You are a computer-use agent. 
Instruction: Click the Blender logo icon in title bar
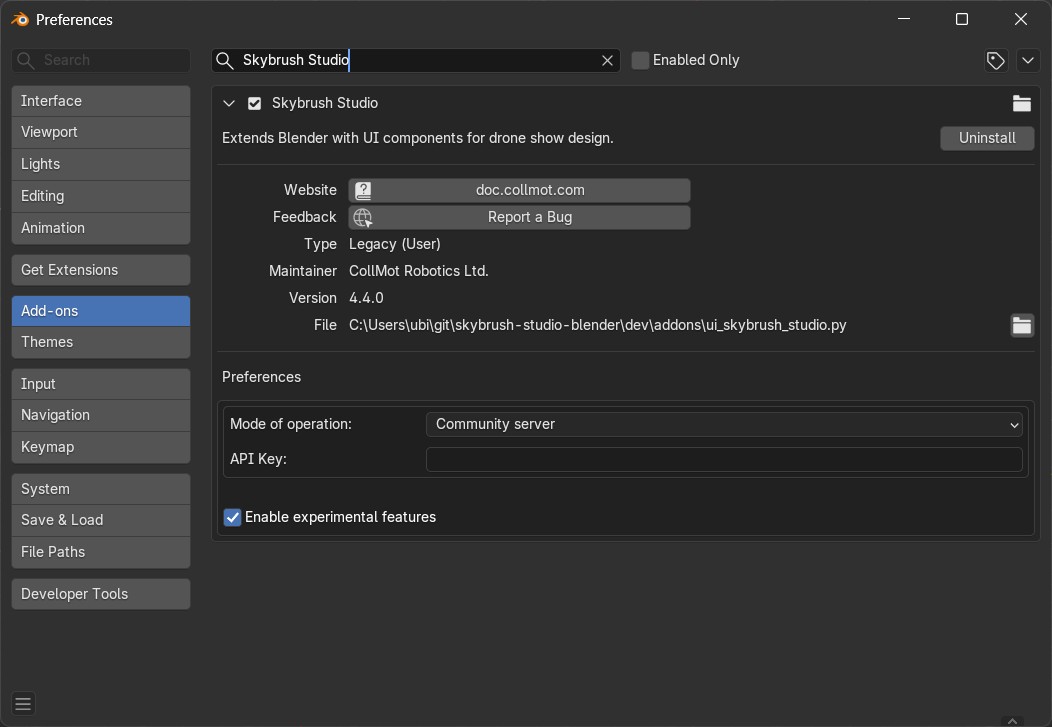coord(20,19)
